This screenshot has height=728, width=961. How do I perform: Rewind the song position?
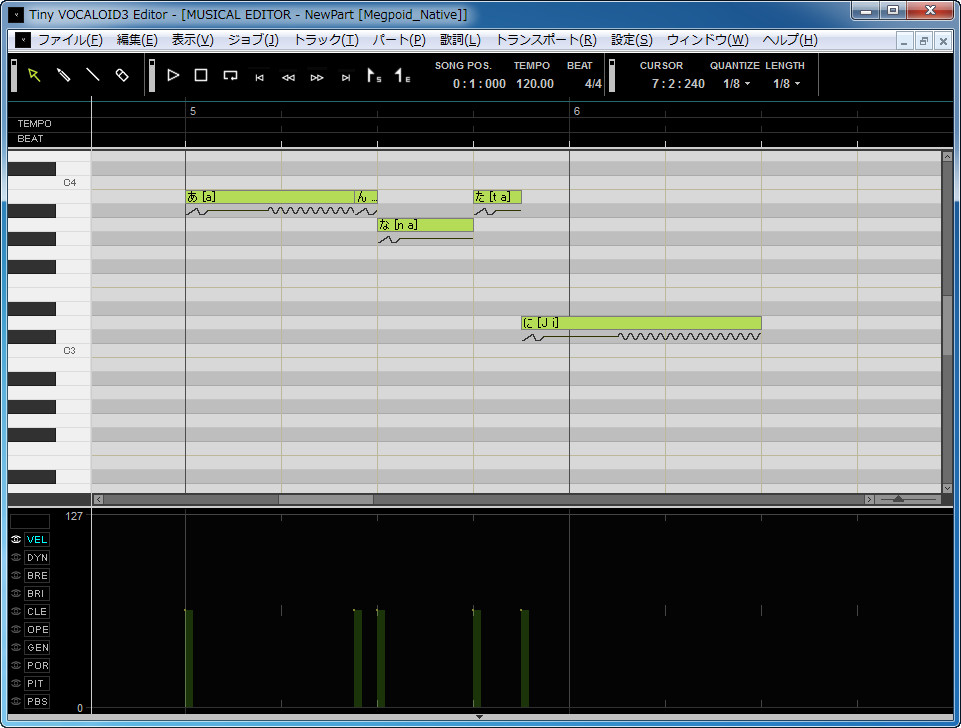click(288, 78)
